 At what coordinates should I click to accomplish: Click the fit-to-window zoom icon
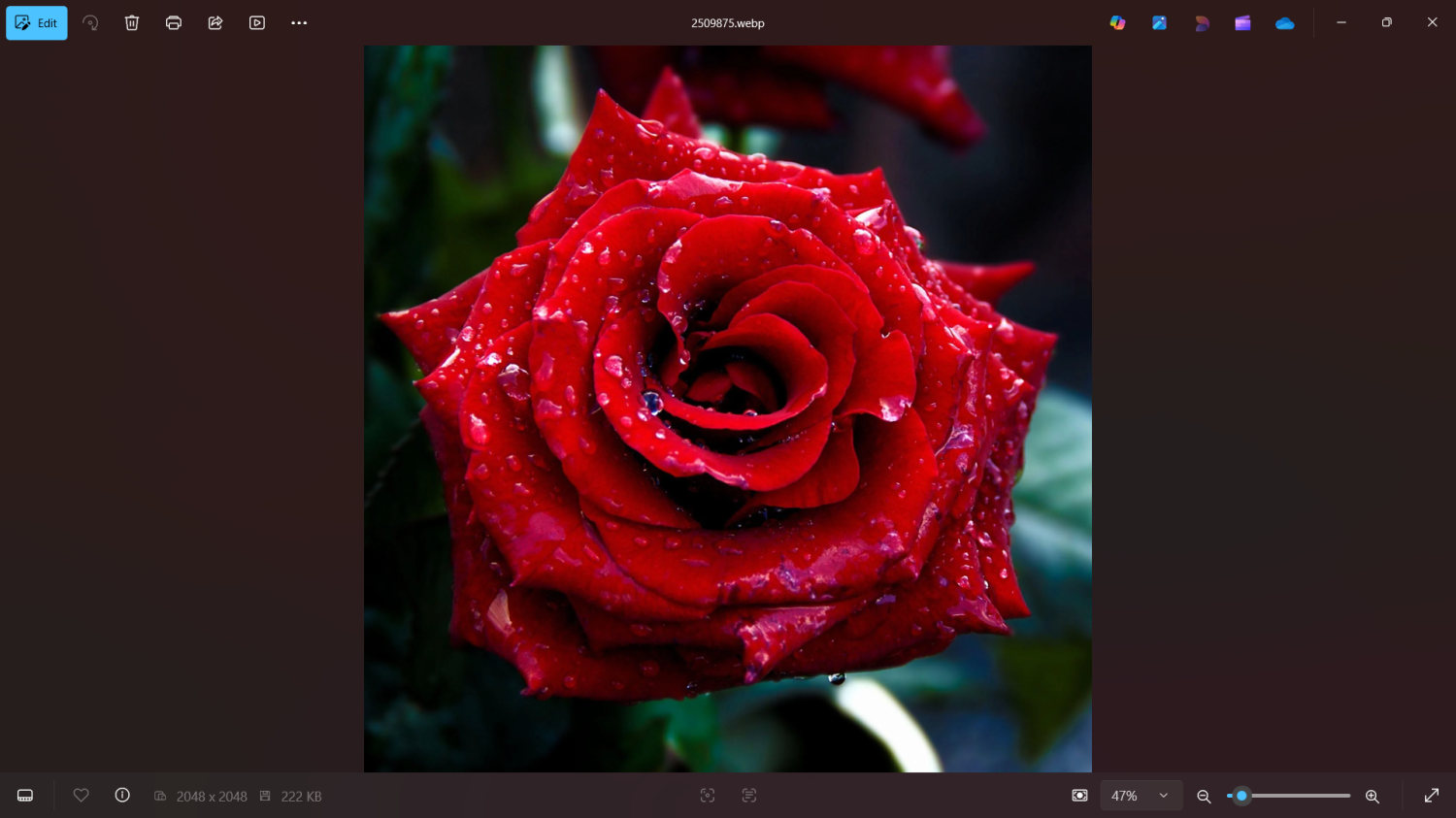(x=1079, y=796)
